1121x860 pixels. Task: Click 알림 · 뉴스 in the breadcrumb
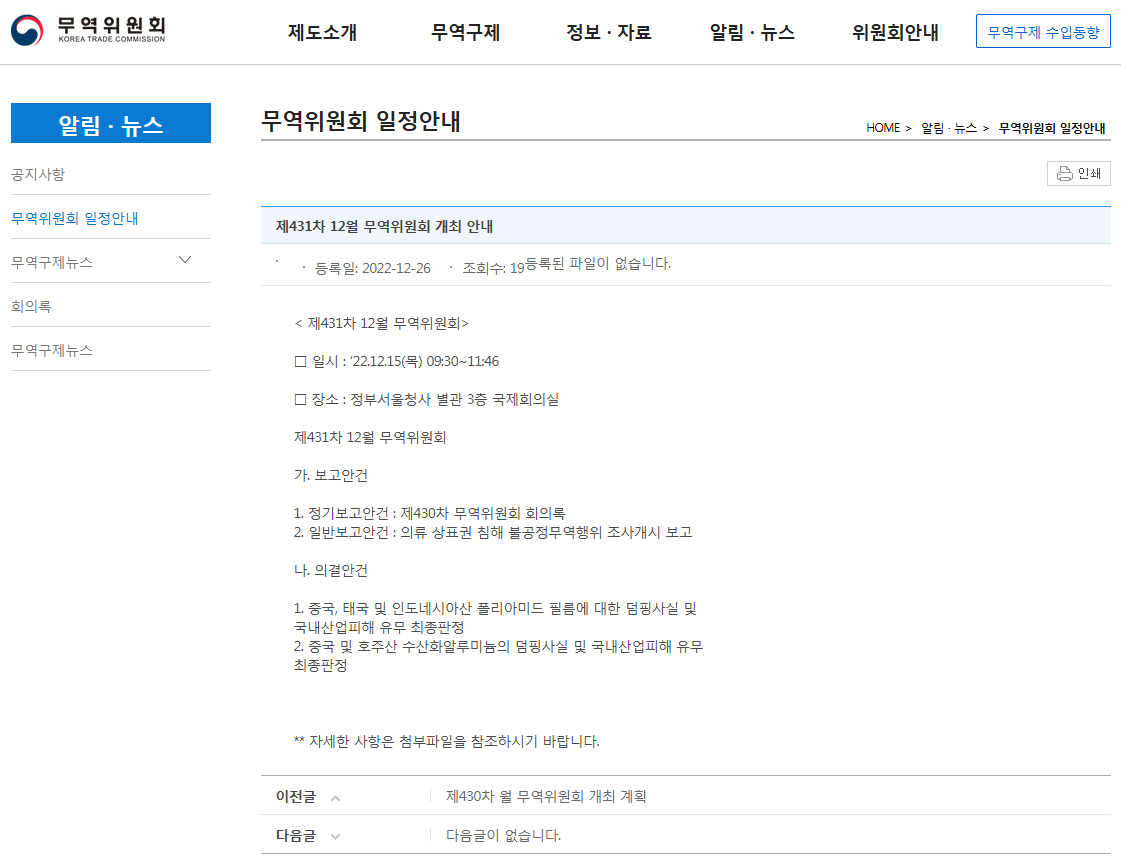coord(948,128)
